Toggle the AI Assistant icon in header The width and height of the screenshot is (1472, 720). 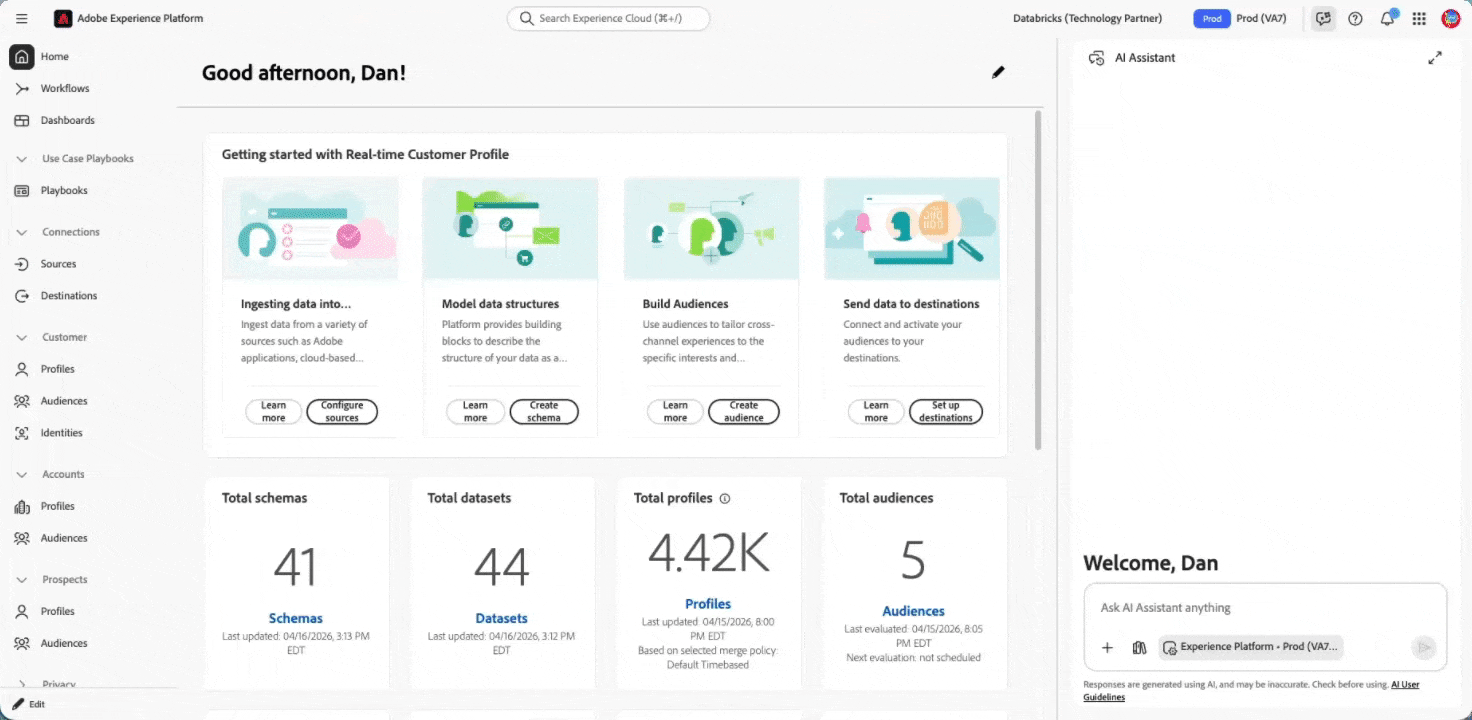pyautogui.click(x=1324, y=19)
